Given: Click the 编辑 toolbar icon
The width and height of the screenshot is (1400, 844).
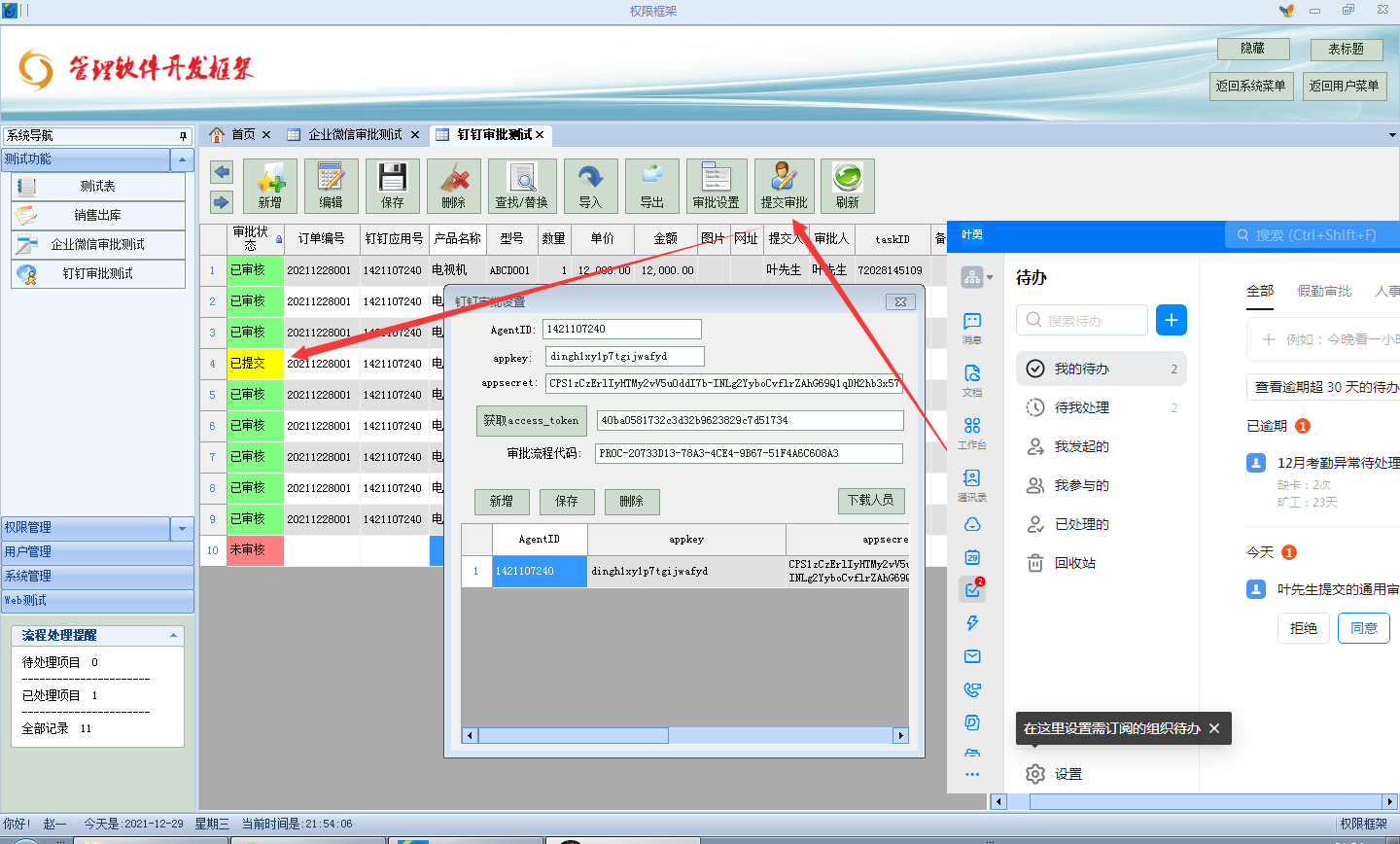Looking at the screenshot, I should 332,186.
